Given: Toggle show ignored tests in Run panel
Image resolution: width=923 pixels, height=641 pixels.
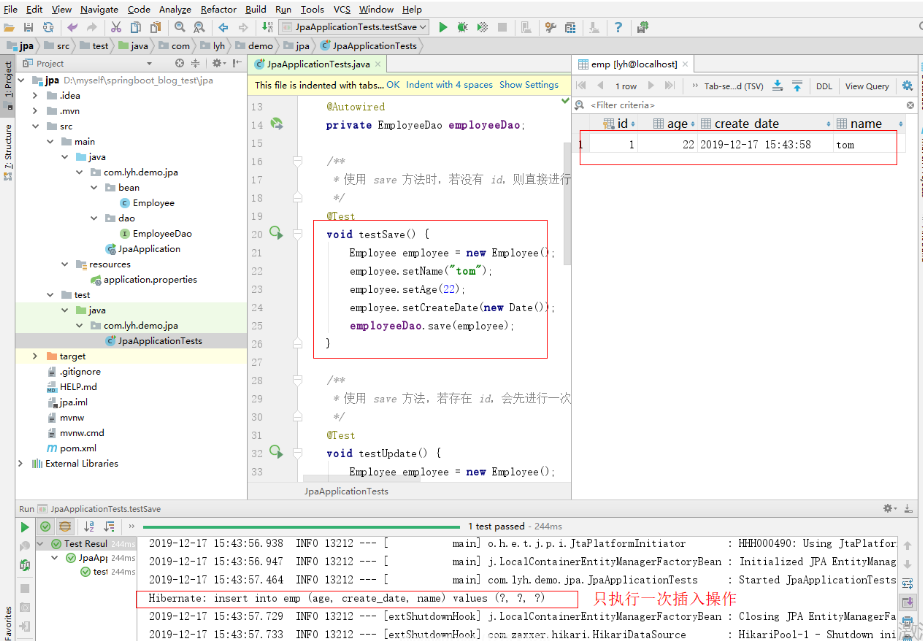Looking at the screenshot, I should pyautogui.click(x=65, y=526).
